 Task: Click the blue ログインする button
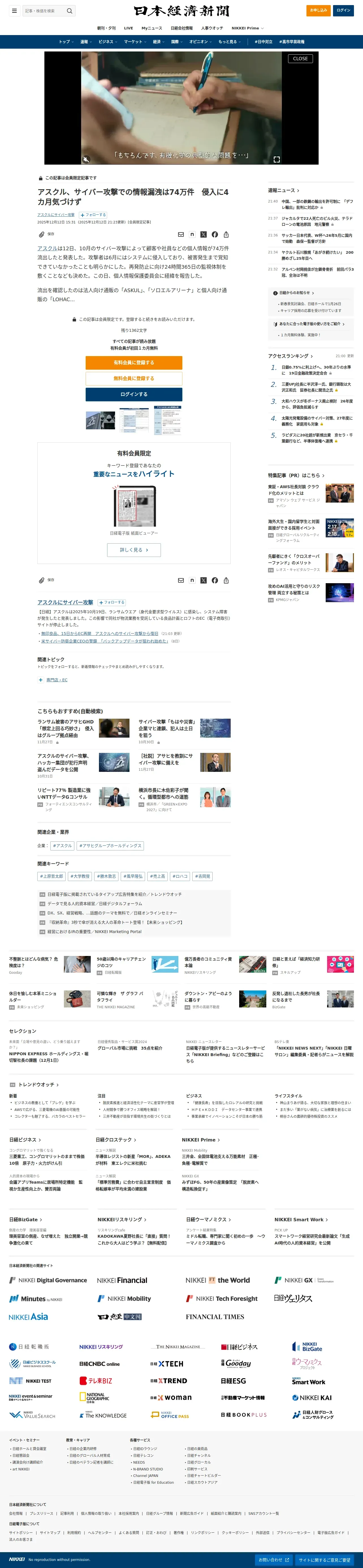click(x=134, y=395)
